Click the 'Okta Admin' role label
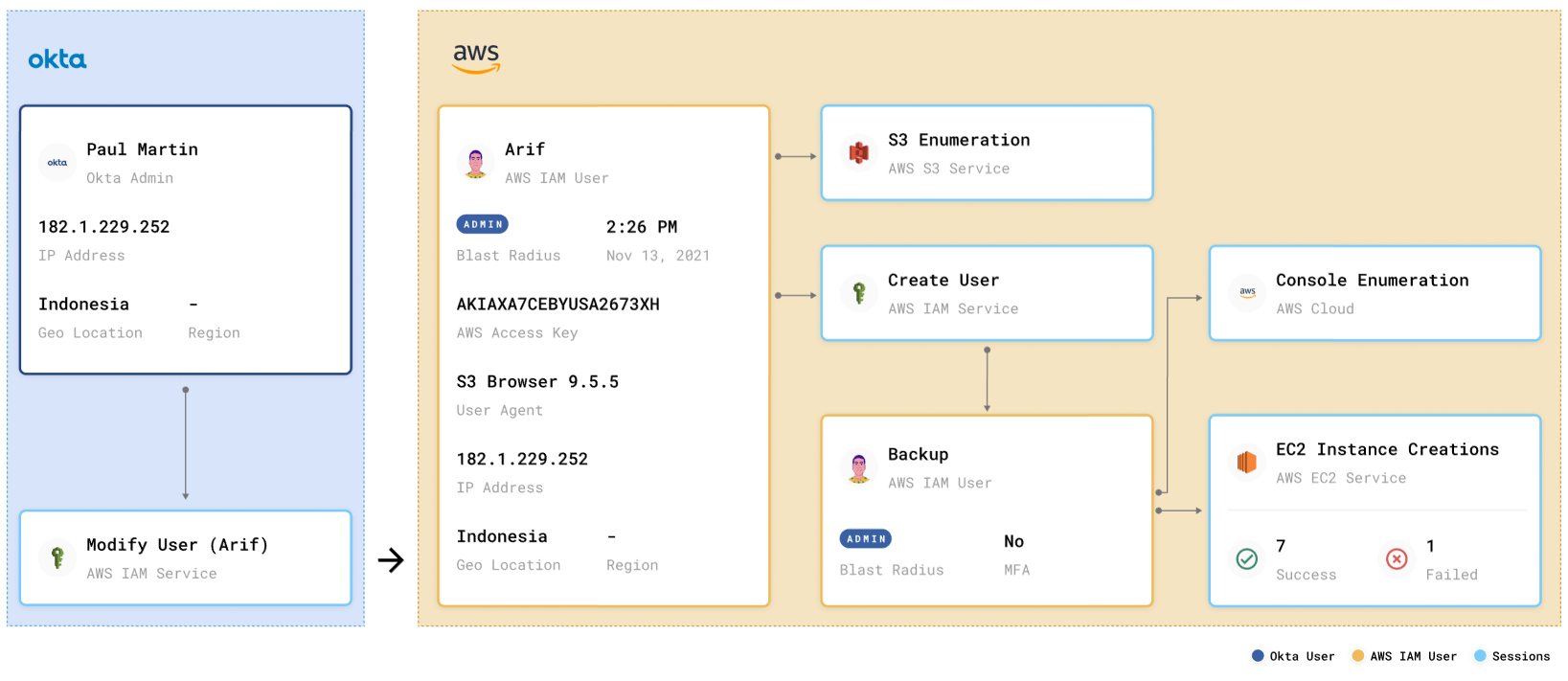The width and height of the screenshot is (1568, 681). [x=130, y=178]
